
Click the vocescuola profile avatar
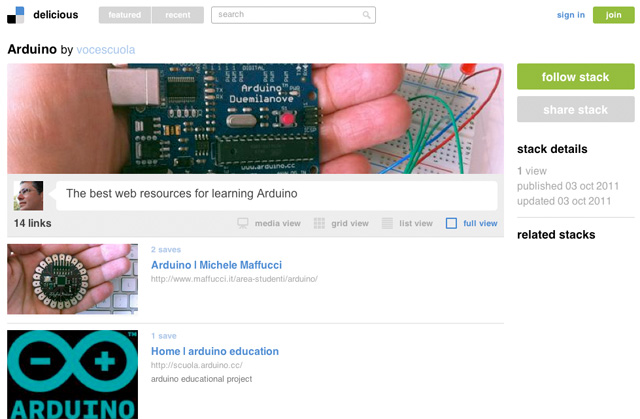(28, 195)
